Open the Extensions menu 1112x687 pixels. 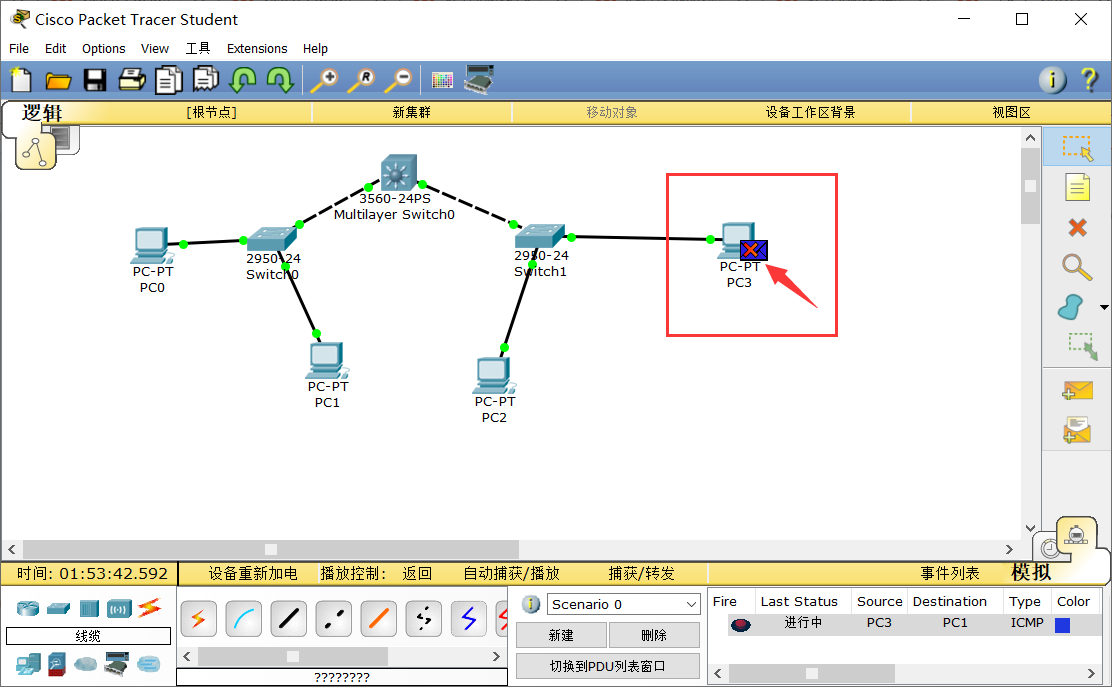tap(257, 48)
